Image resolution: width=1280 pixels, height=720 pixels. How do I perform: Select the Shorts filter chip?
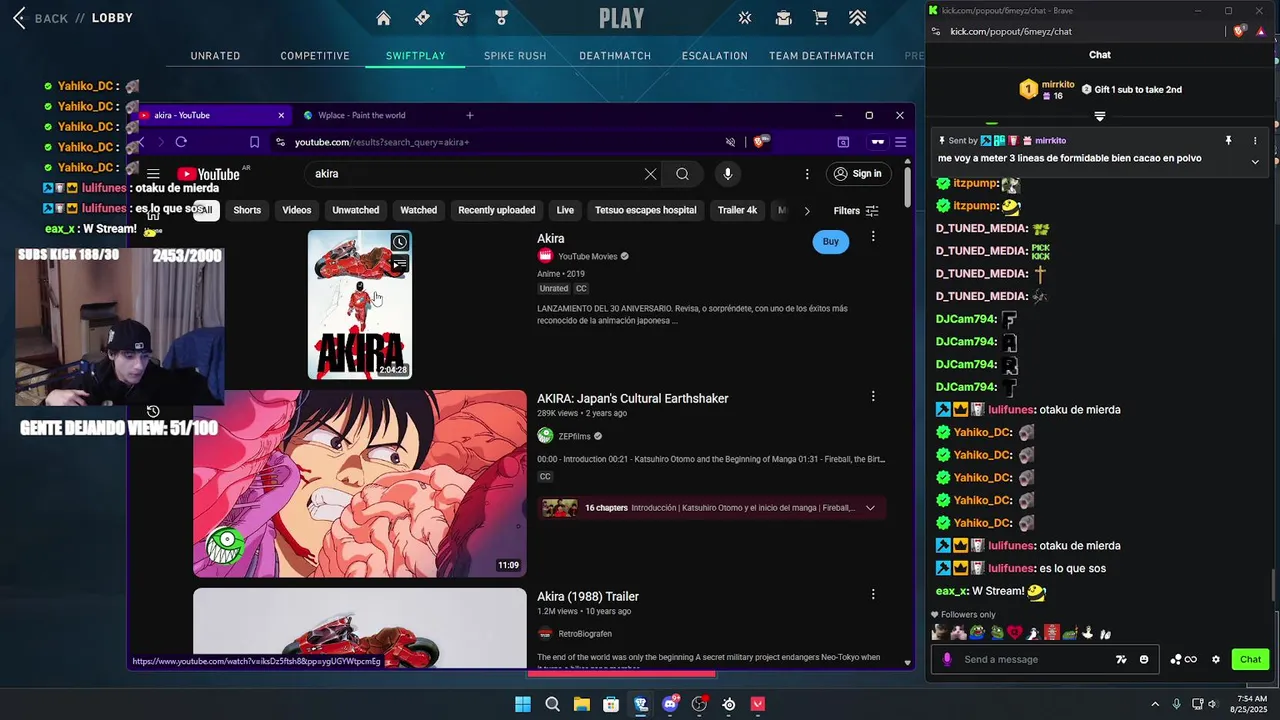[x=247, y=210]
